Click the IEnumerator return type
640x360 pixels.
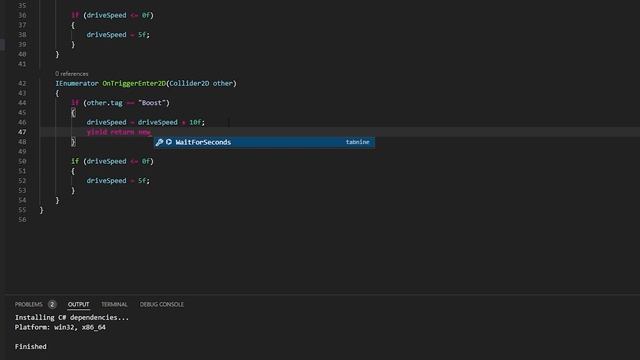(x=77, y=83)
